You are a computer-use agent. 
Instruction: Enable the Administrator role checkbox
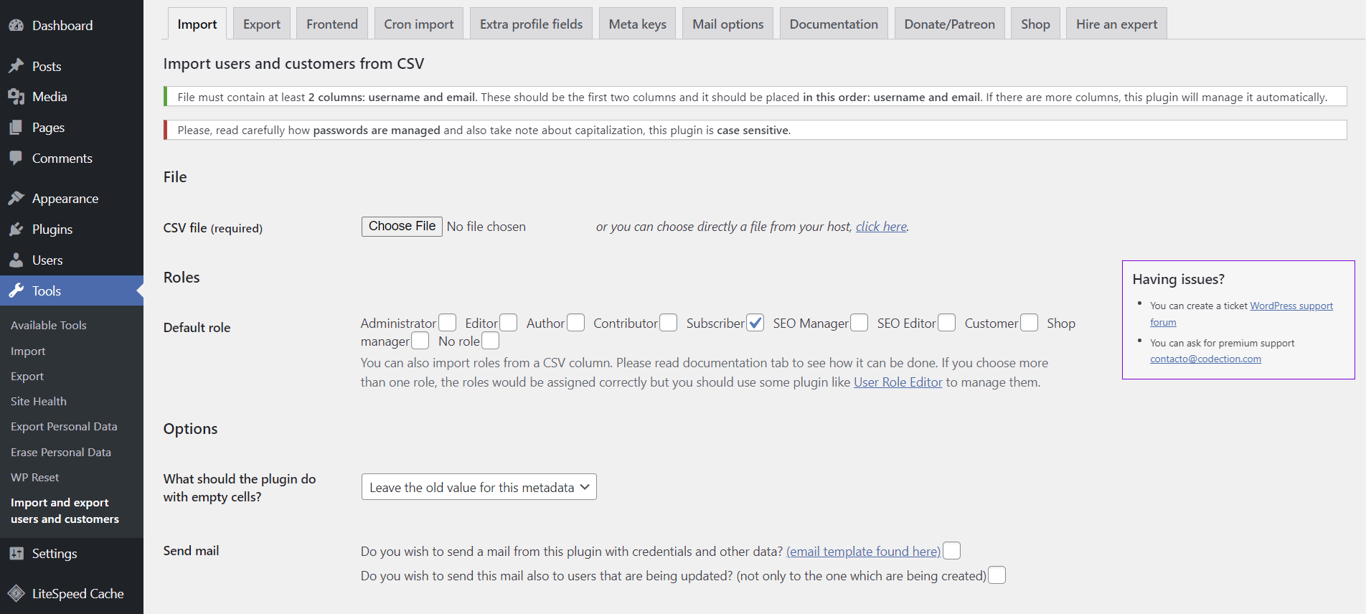[447, 322]
